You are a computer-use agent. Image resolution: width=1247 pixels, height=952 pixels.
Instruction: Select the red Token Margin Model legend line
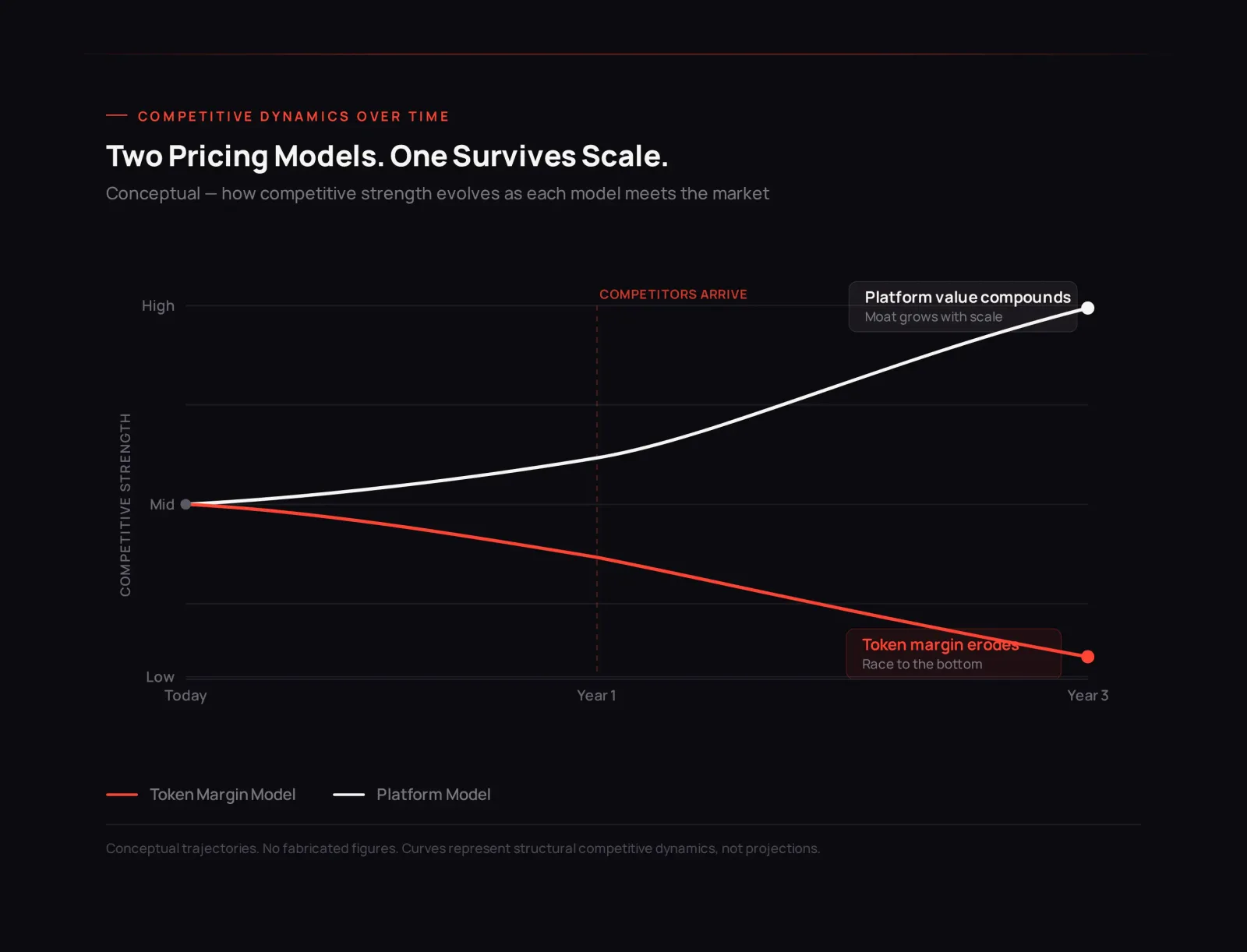tap(122, 795)
